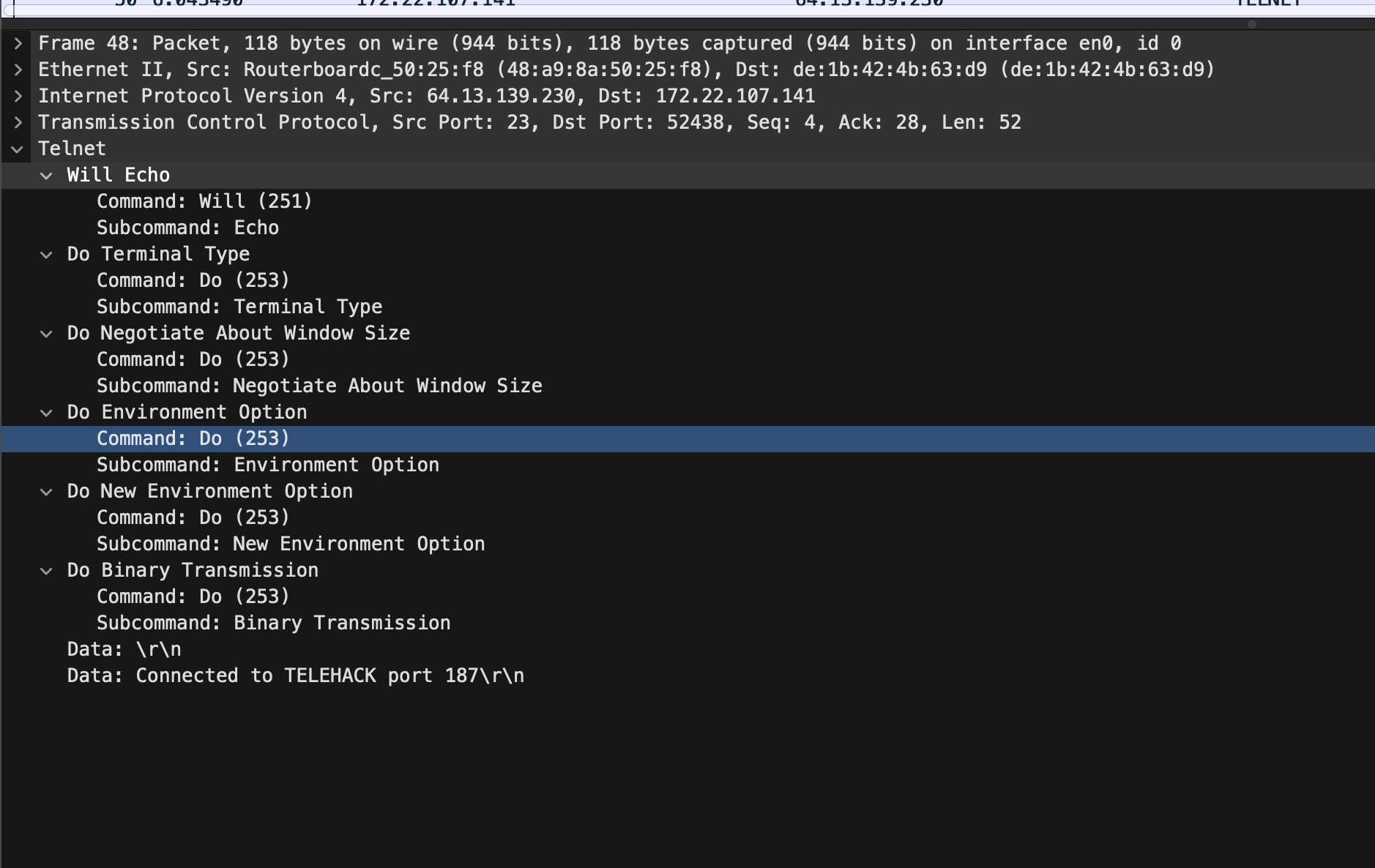Select the Subcommand: Environment Option field
The height and width of the screenshot is (868, 1375).
[268, 465]
